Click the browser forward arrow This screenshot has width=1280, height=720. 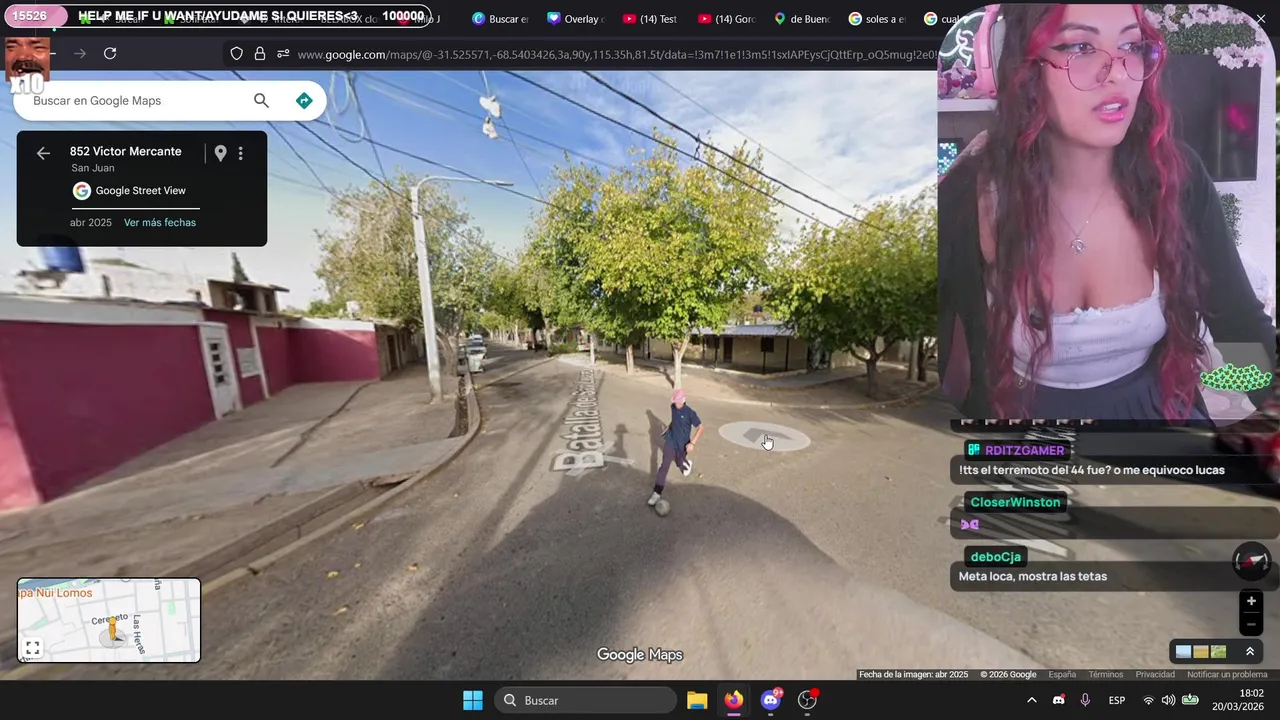80,54
